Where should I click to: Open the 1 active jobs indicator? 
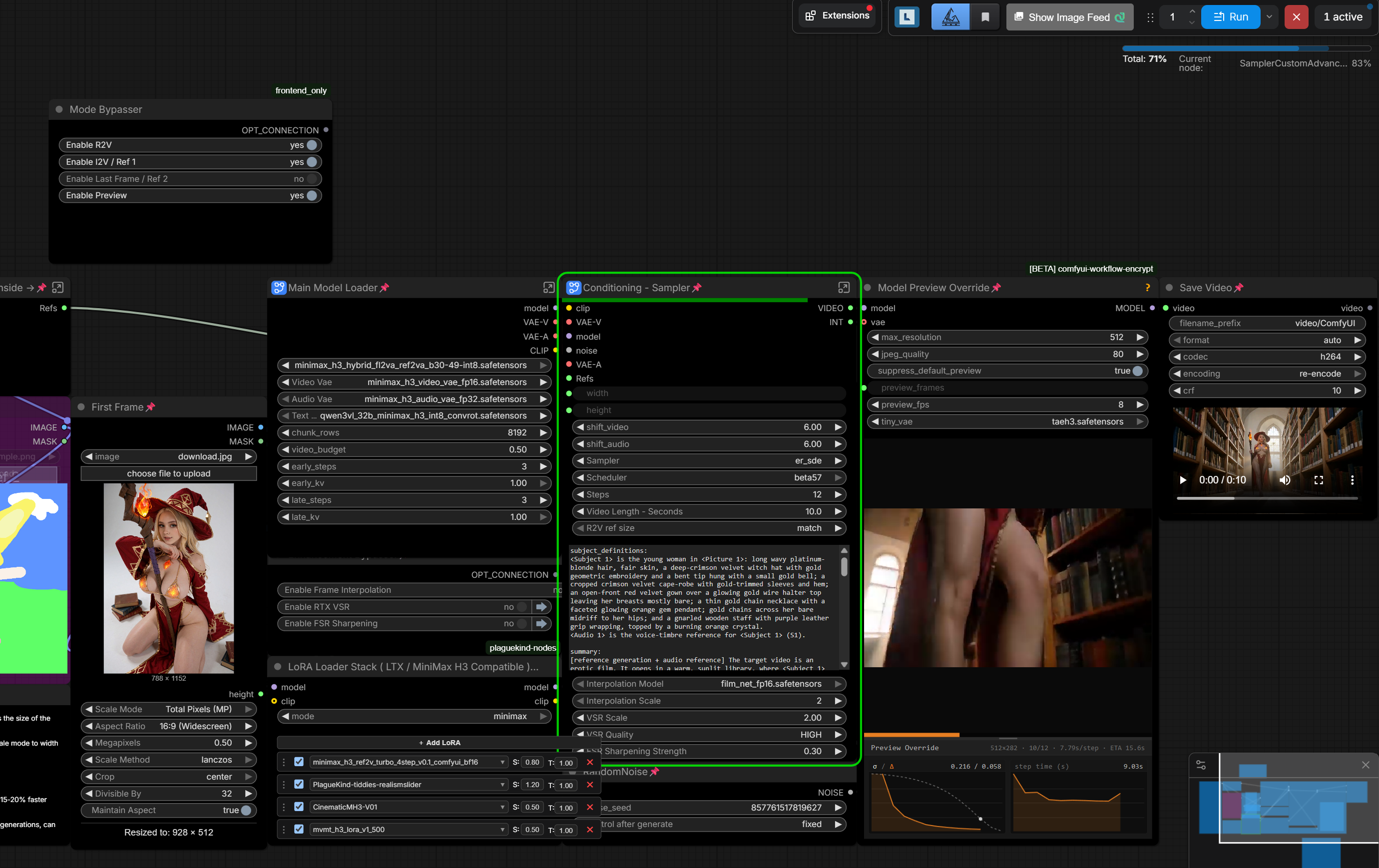point(1343,17)
